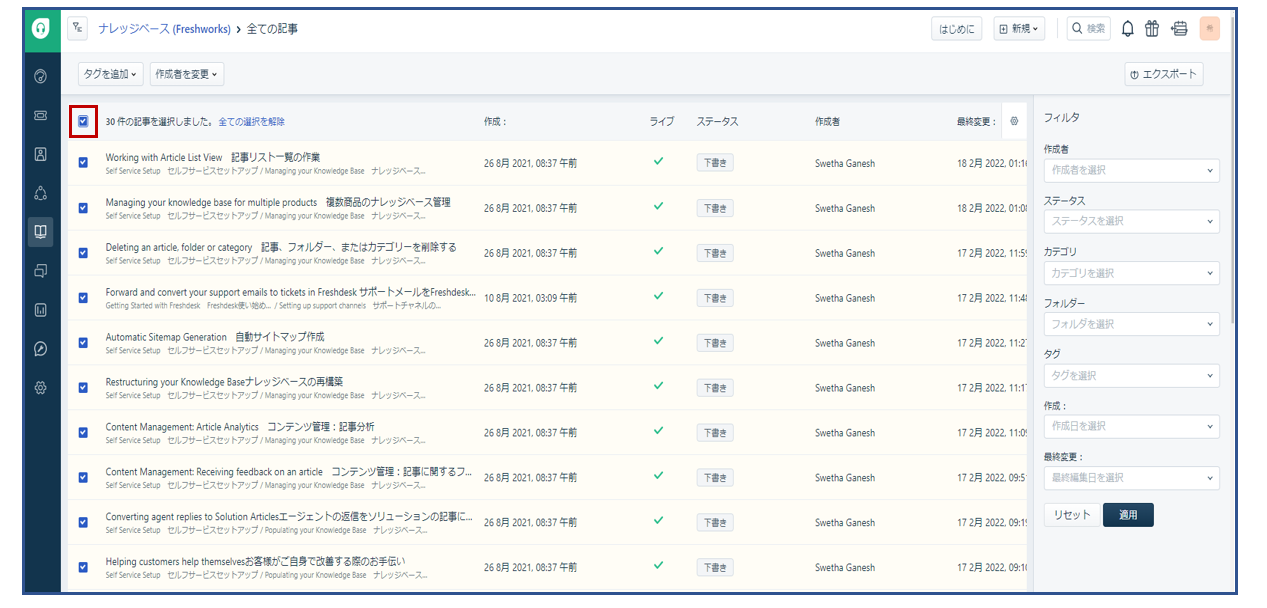The width and height of the screenshot is (1267, 608).
Task: Click Swetha Ganesh in Helping customers help themselves row
Action: tap(845, 567)
